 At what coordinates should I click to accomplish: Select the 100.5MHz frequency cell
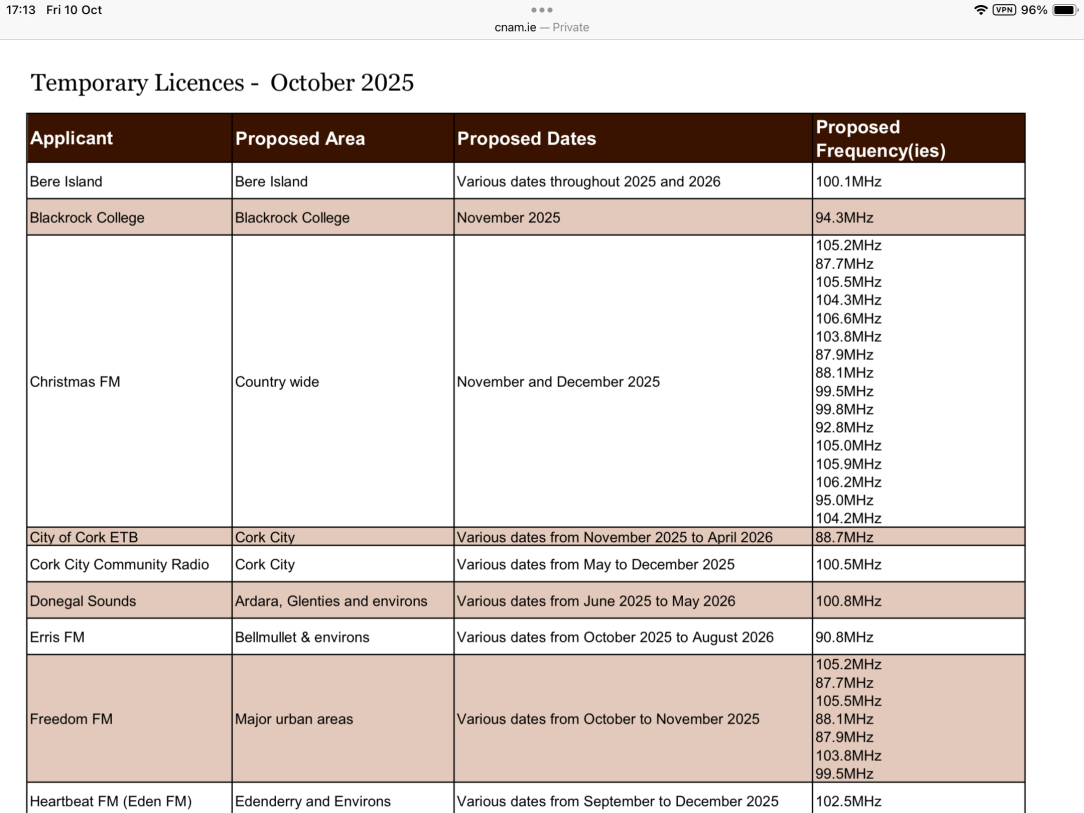point(919,564)
